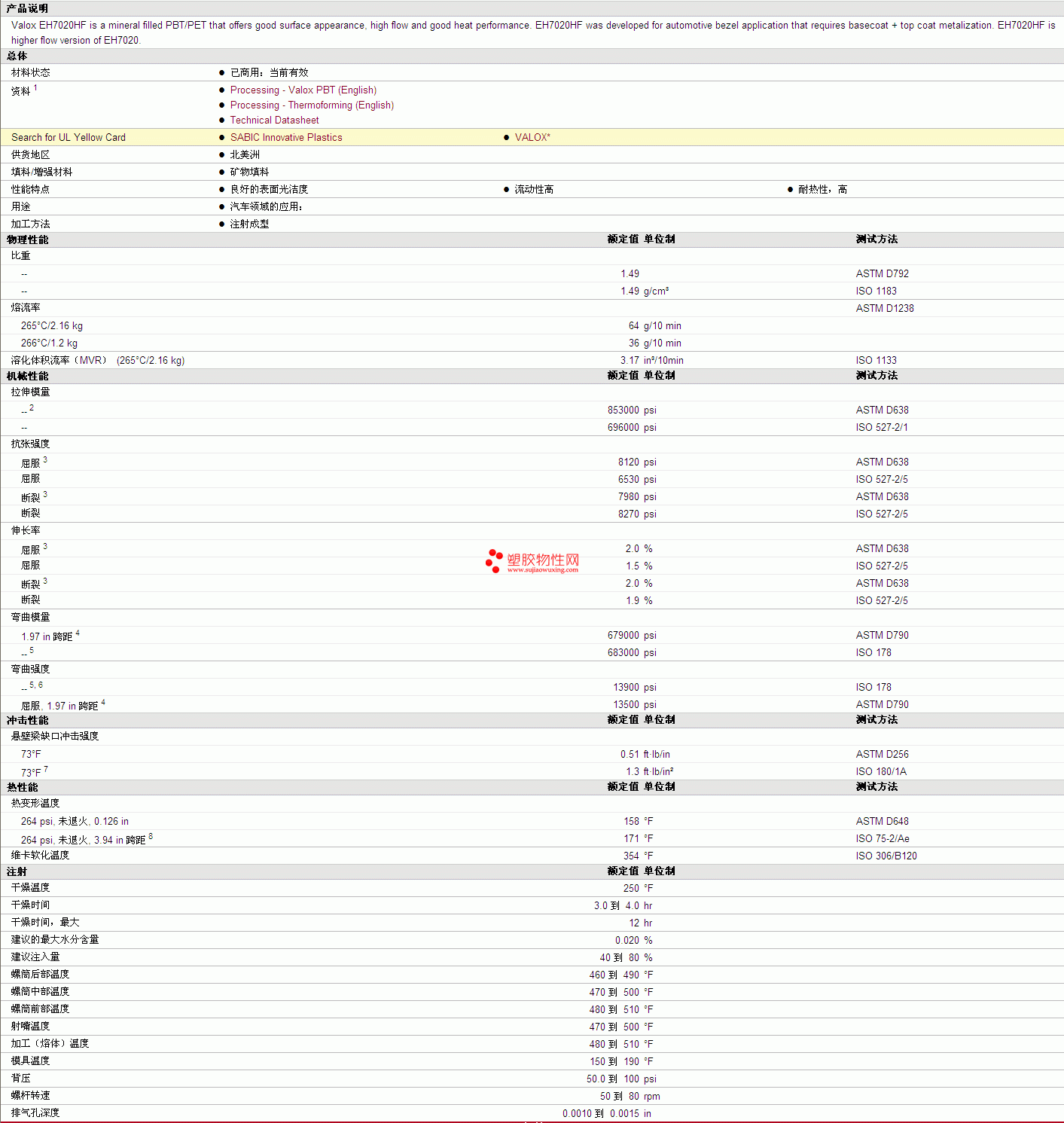Click the 683000 psi flexural modulus value

click(x=632, y=652)
